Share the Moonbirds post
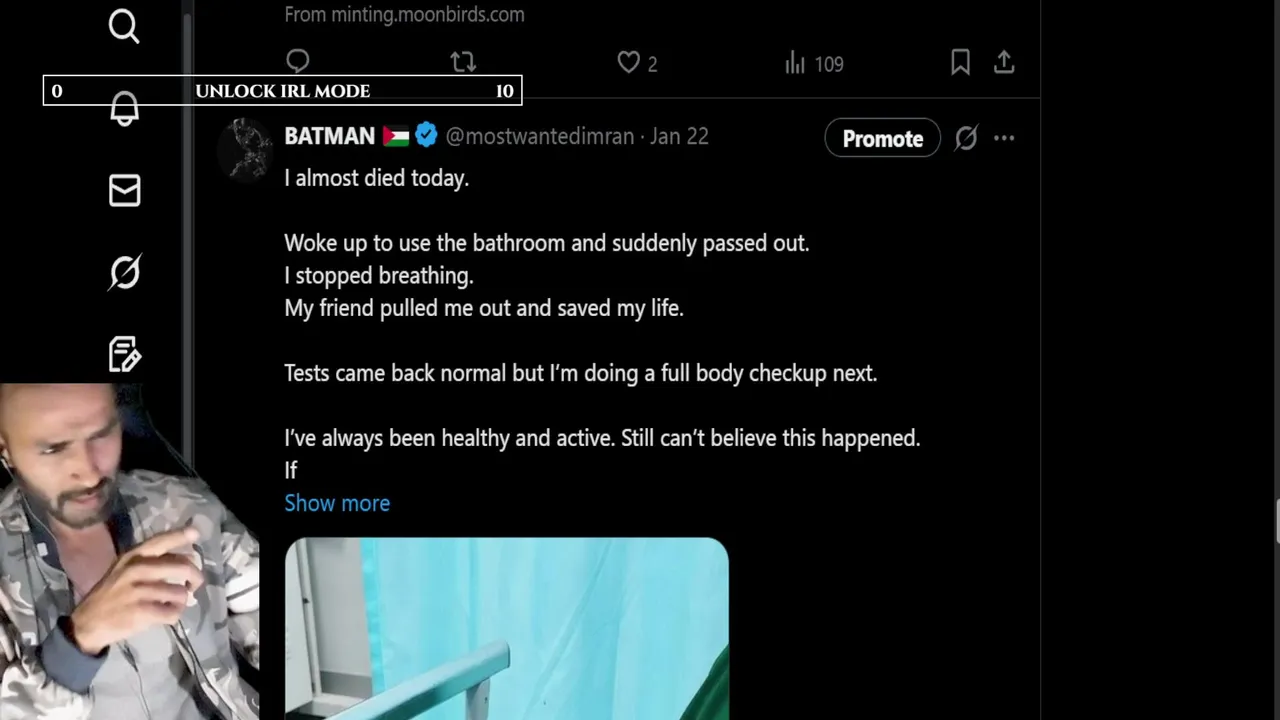 1004,63
